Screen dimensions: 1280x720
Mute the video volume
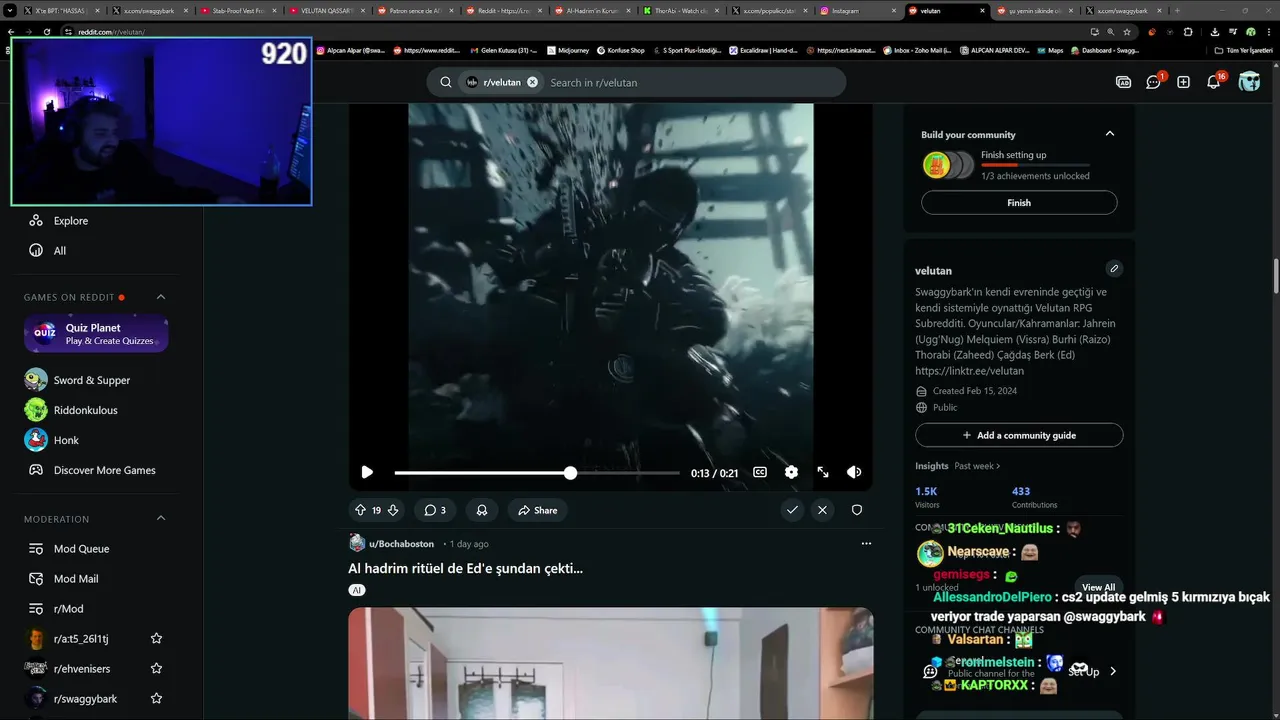854,472
